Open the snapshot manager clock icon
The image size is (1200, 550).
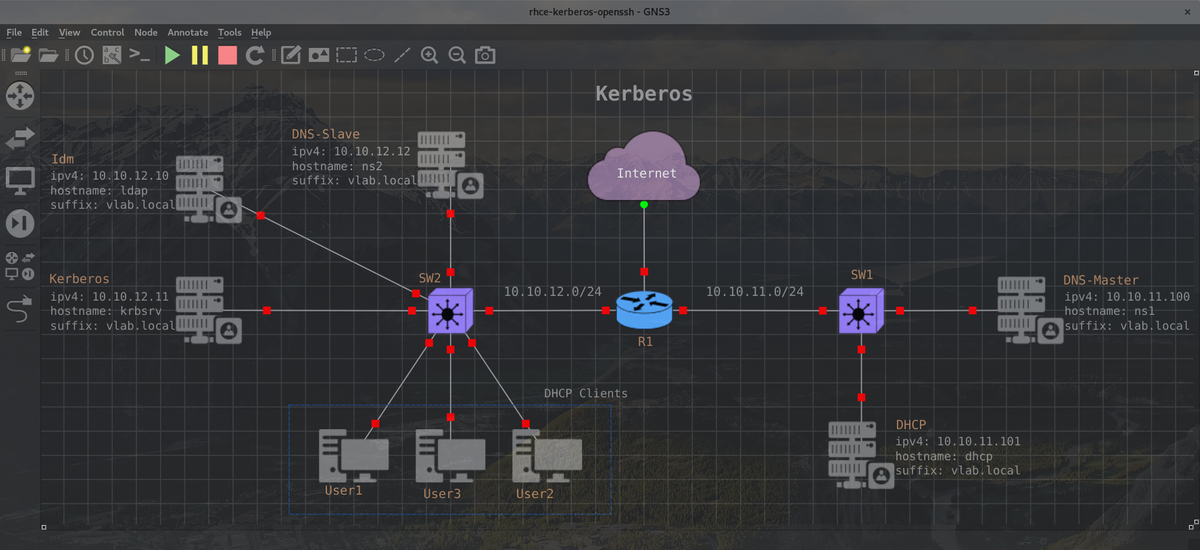[84, 55]
